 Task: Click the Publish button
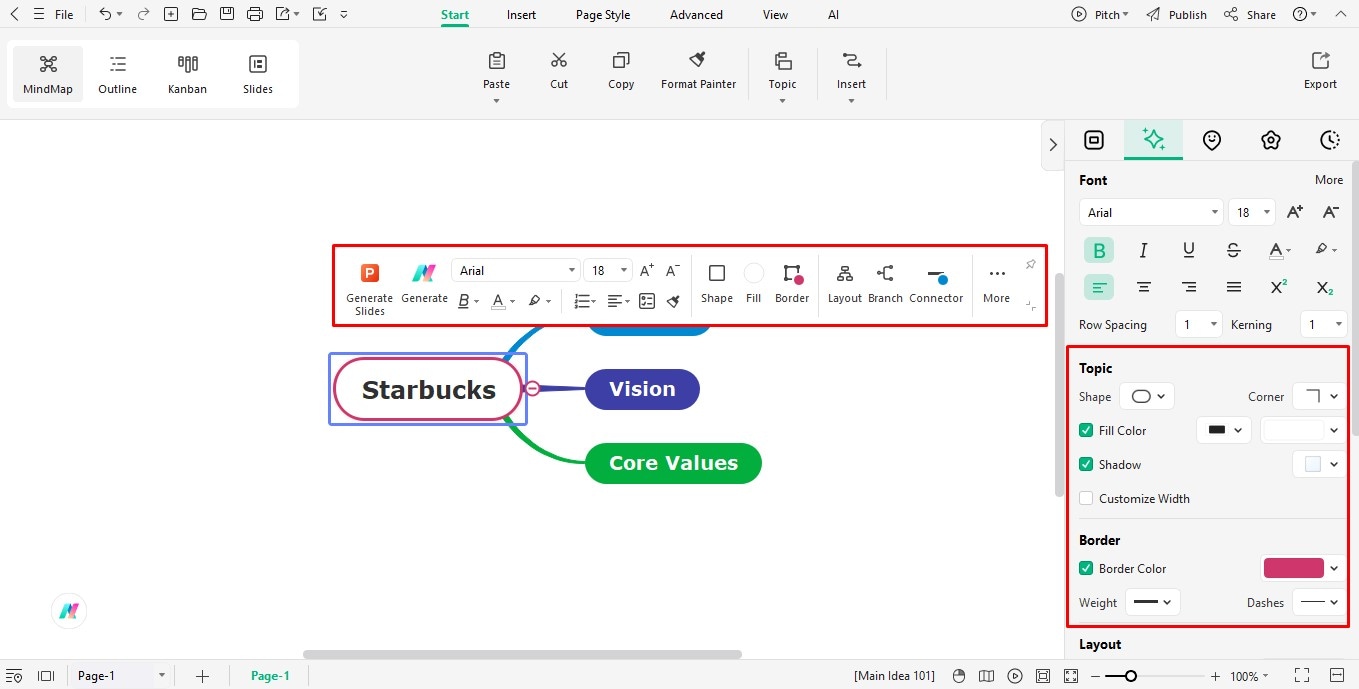point(1177,15)
